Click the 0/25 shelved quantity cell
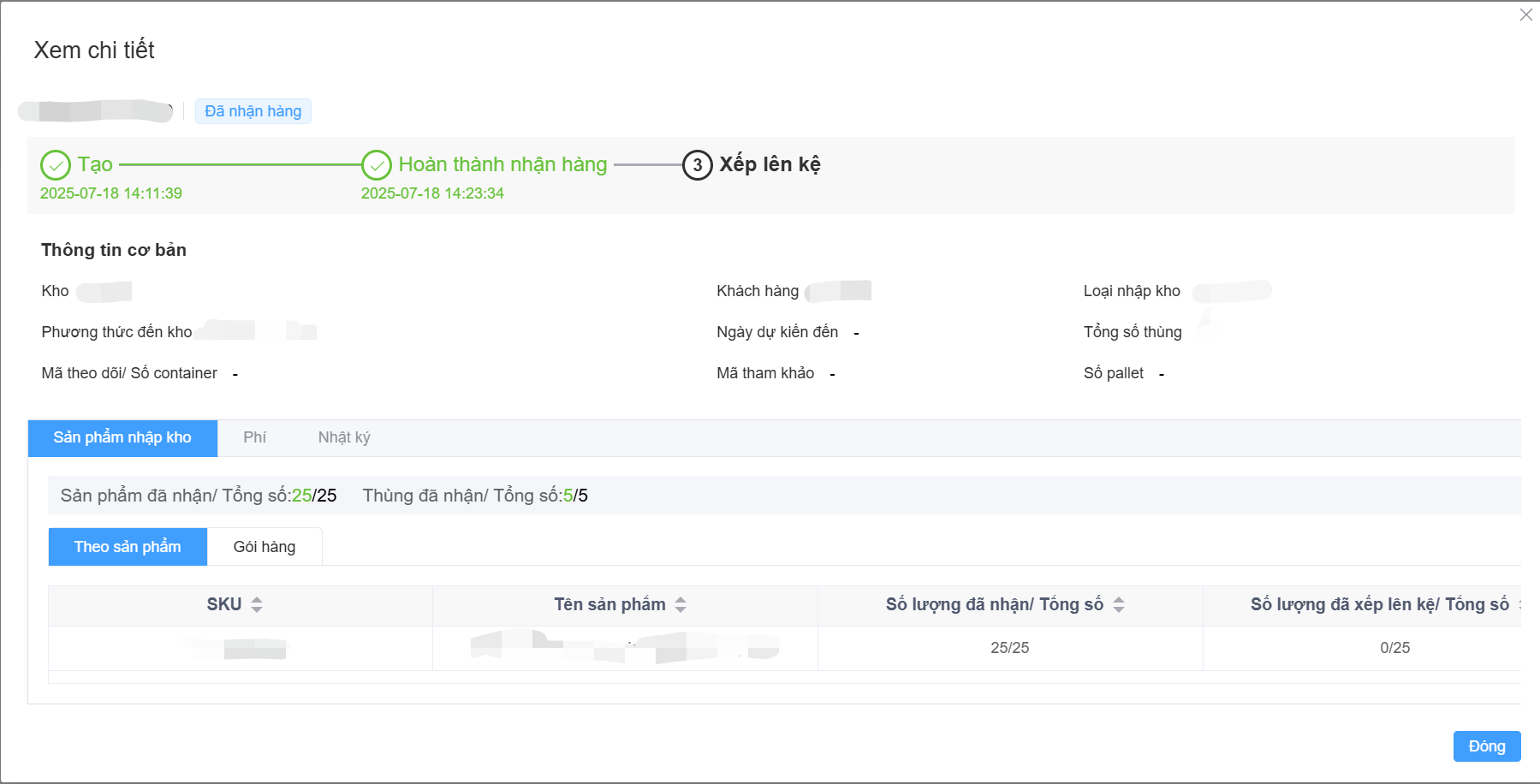The width and height of the screenshot is (1540, 784). tap(1394, 648)
